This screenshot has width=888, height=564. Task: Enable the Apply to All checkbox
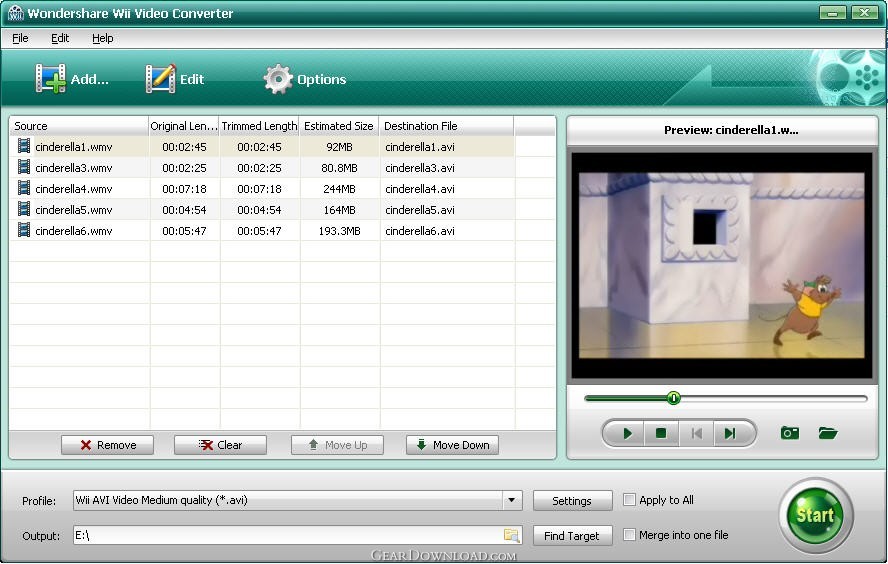click(629, 499)
